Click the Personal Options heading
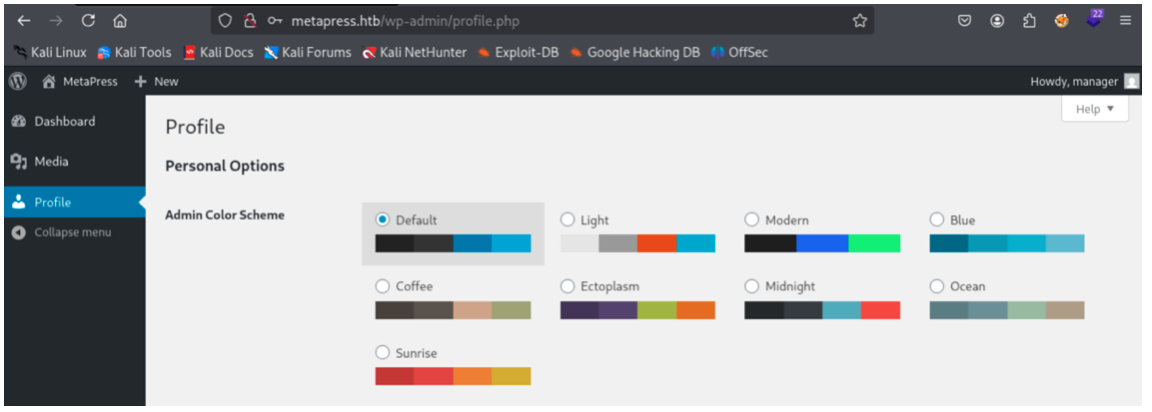Image resolution: width=1152 pixels, height=412 pixels. tap(225, 166)
